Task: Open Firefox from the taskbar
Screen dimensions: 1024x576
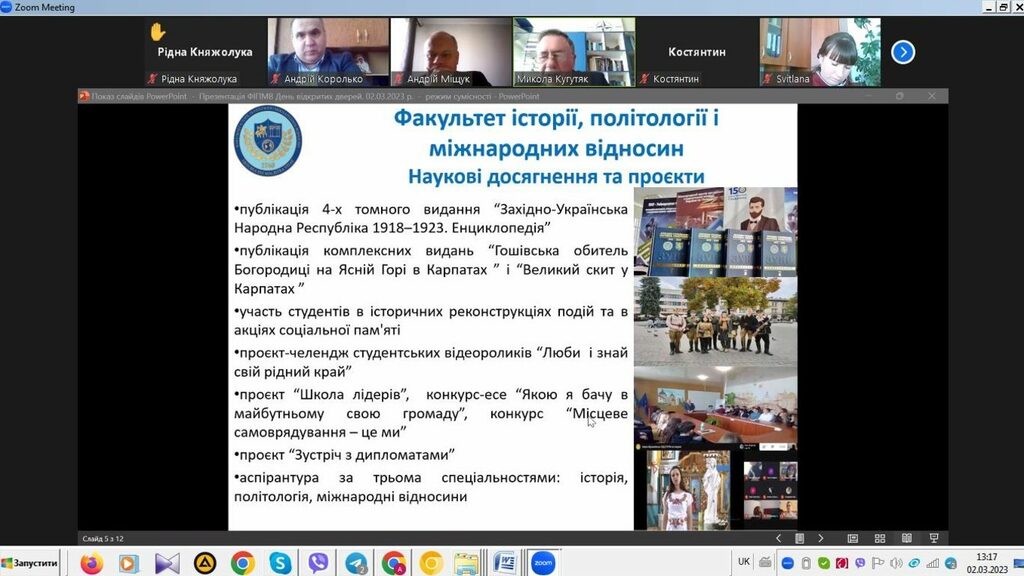Action: click(92, 563)
